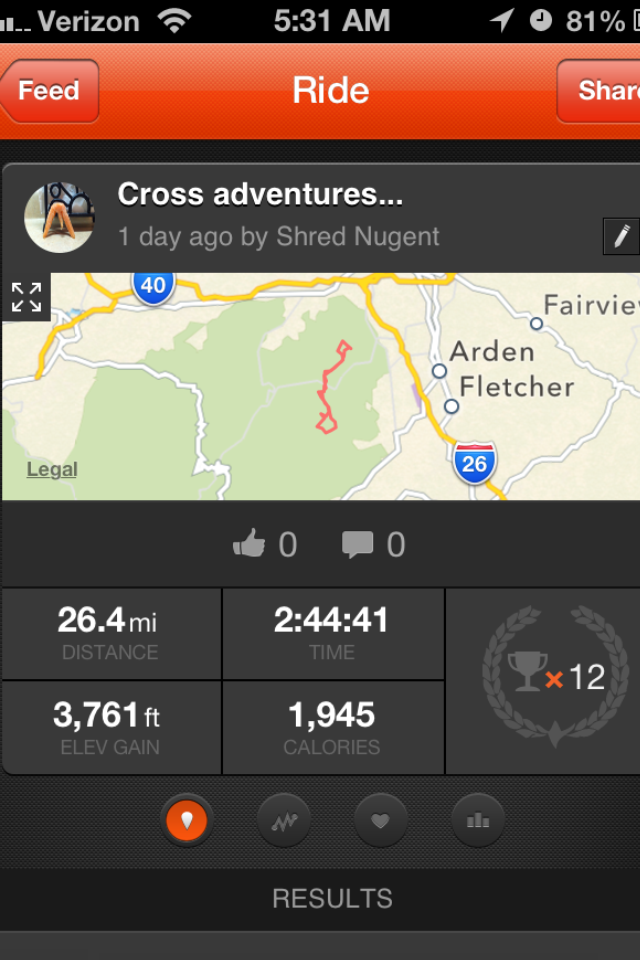
Task: Show the bar chart stats tab
Action: [477, 821]
